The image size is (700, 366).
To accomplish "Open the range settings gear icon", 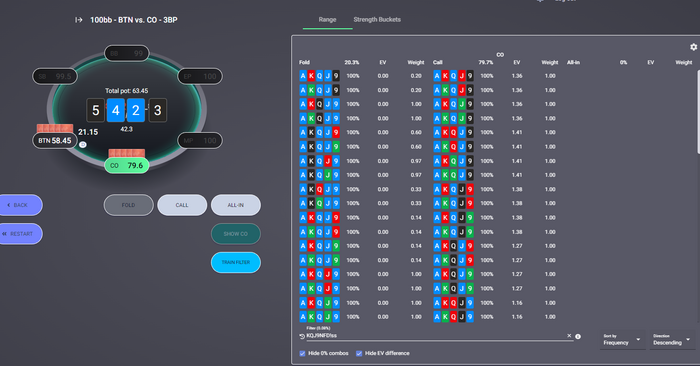I will pos(693,47).
